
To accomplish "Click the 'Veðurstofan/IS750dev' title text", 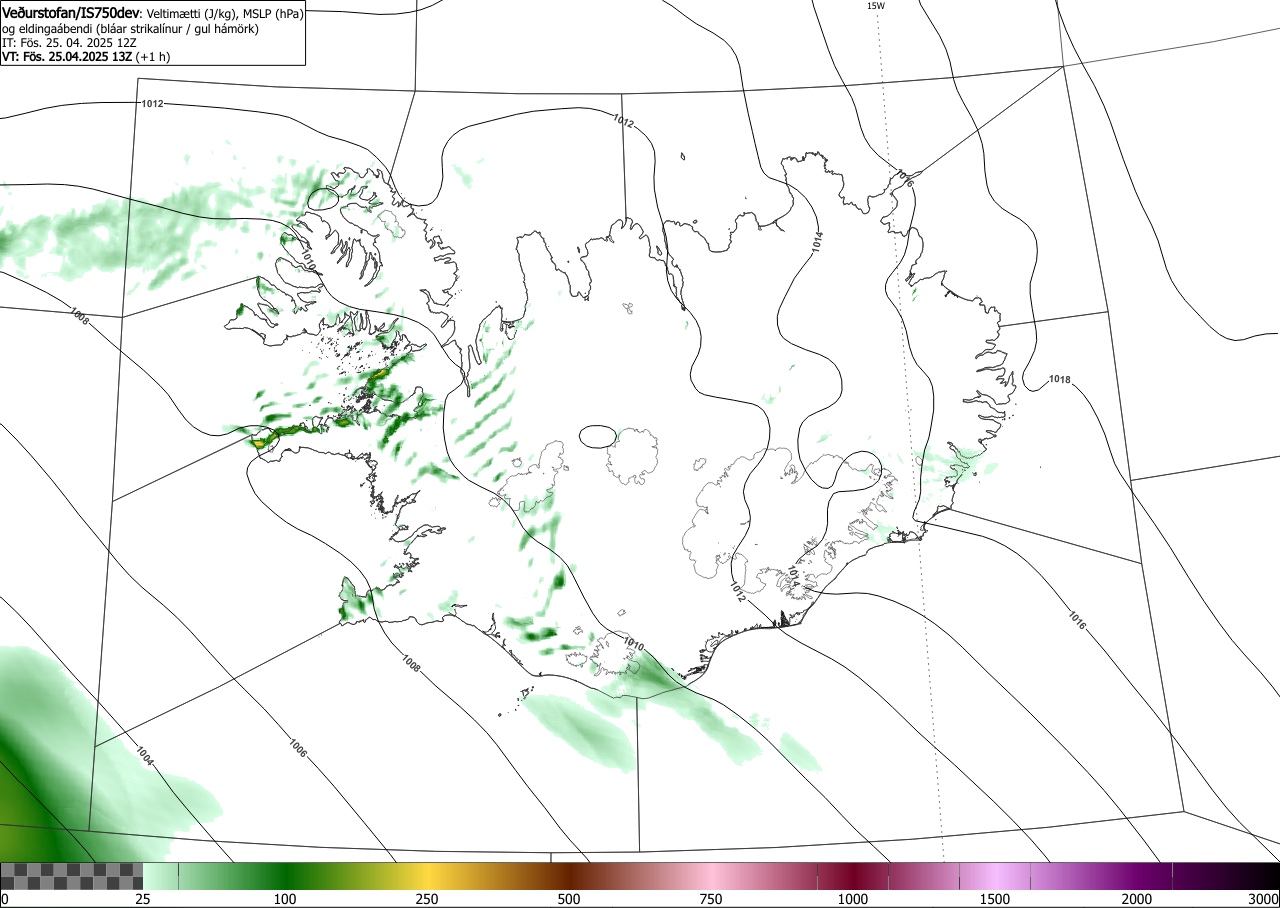I will (x=71, y=14).
